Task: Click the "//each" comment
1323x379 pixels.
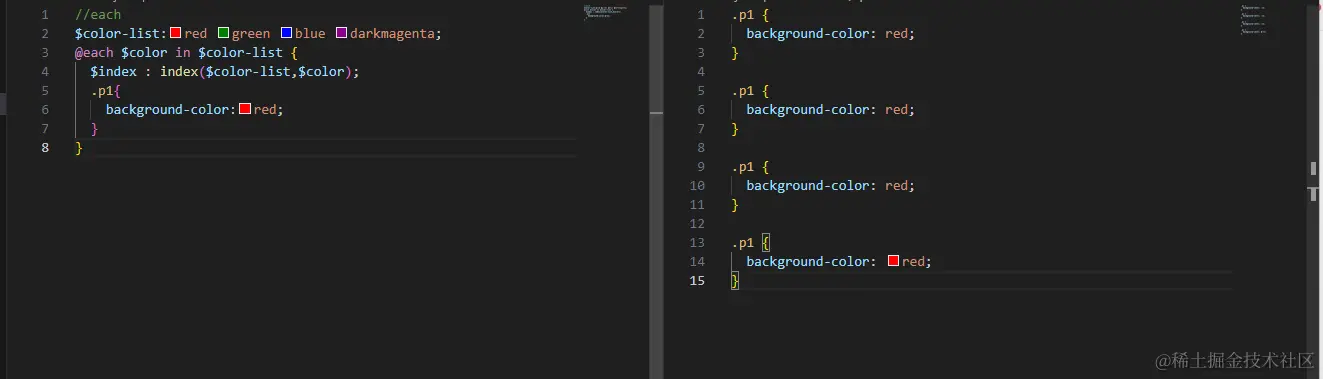Action: 98,15
